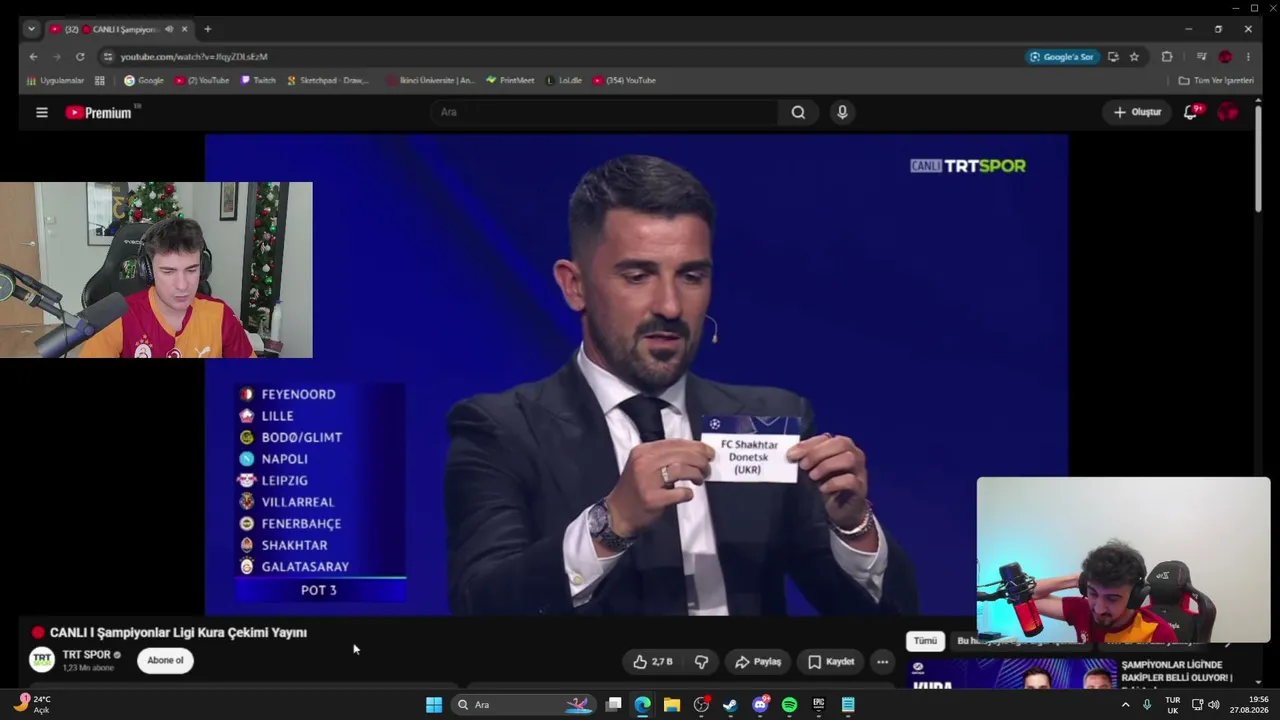Open File Explorer from the taskbar

pos(672,705)
